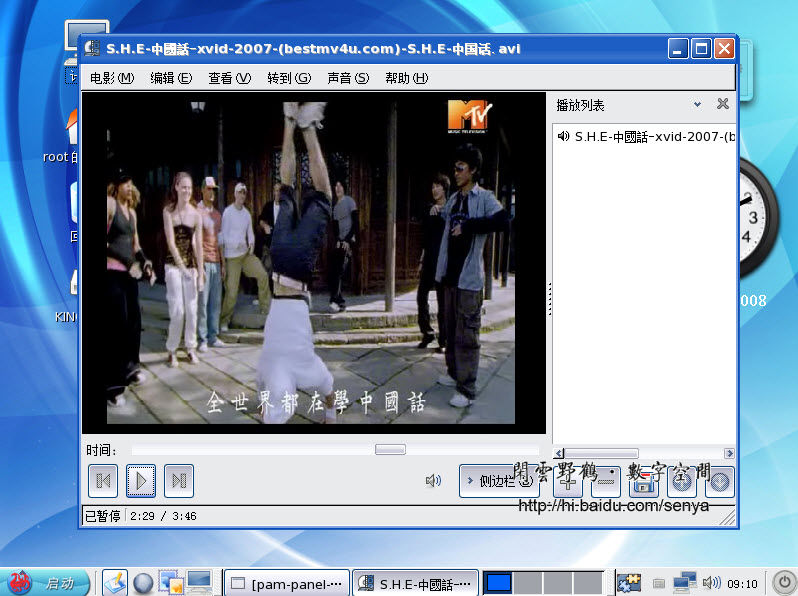Expand the 播放列表 sidebar dropdown arrow

click(x=697, y=104)
